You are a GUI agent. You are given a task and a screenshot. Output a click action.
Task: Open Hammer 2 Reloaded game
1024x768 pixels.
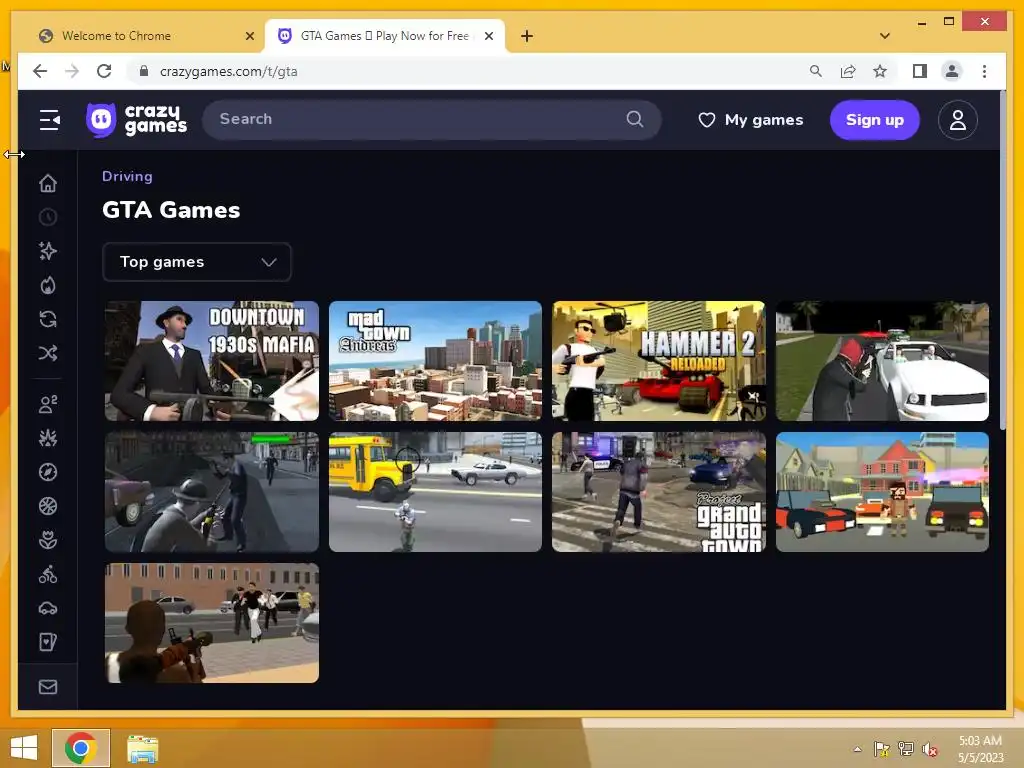658,361
